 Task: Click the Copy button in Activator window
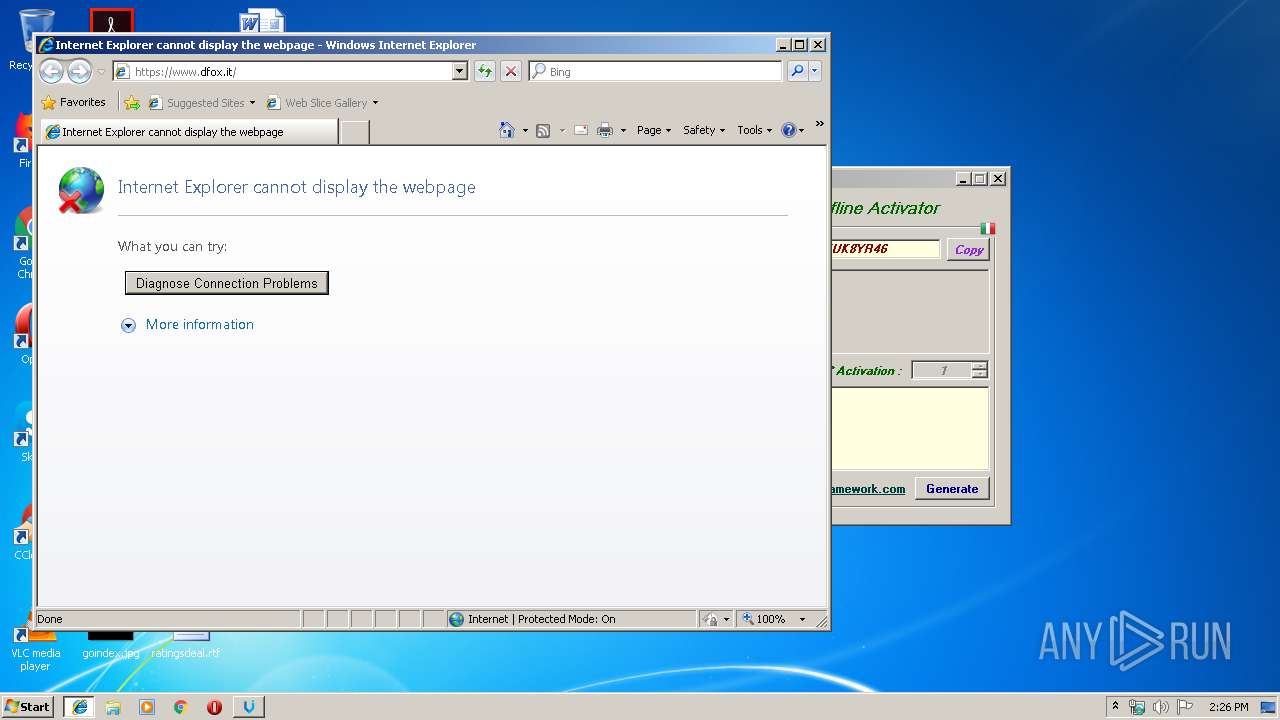pyautogui.click(x=969, y=250)
